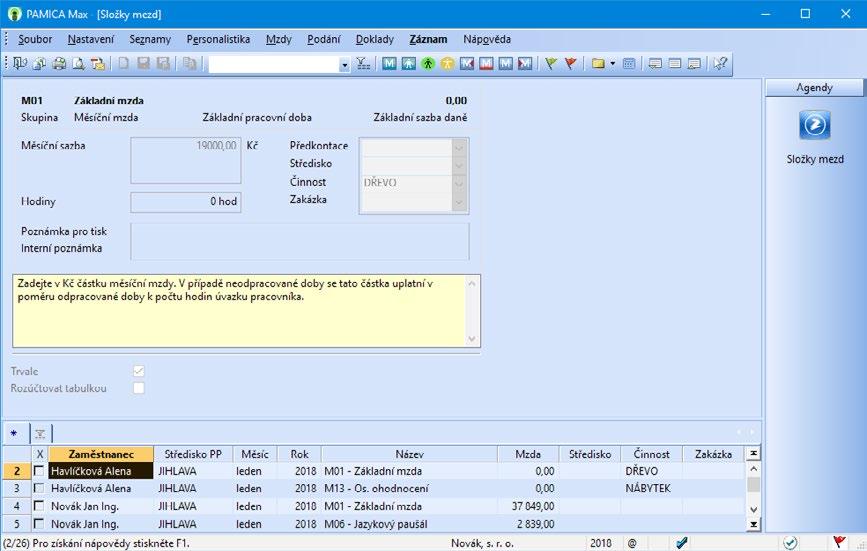This screenshot has width=867, height=551.
Task: Click the M icon with red bottom bar
Action: [x=486, y=64]
